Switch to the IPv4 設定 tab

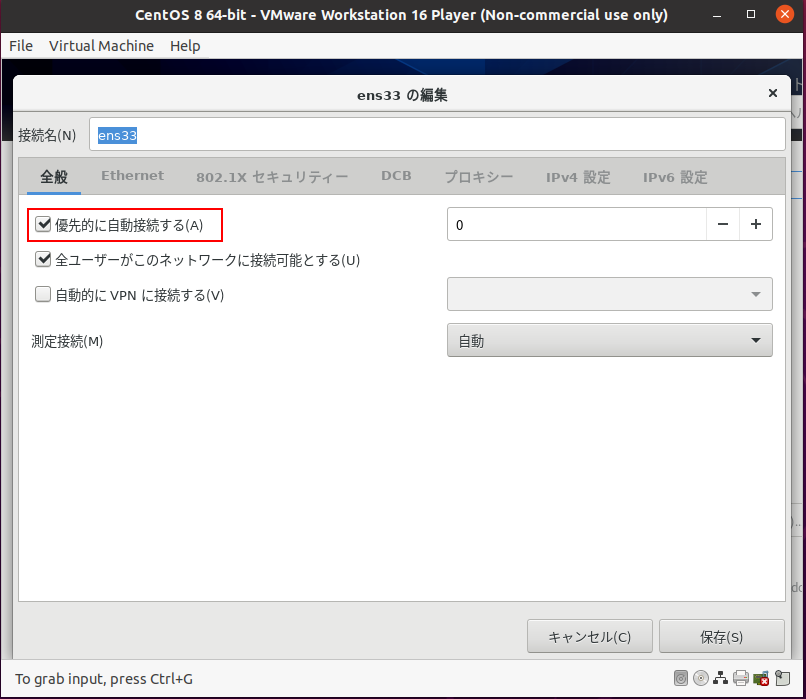[578, 177]
